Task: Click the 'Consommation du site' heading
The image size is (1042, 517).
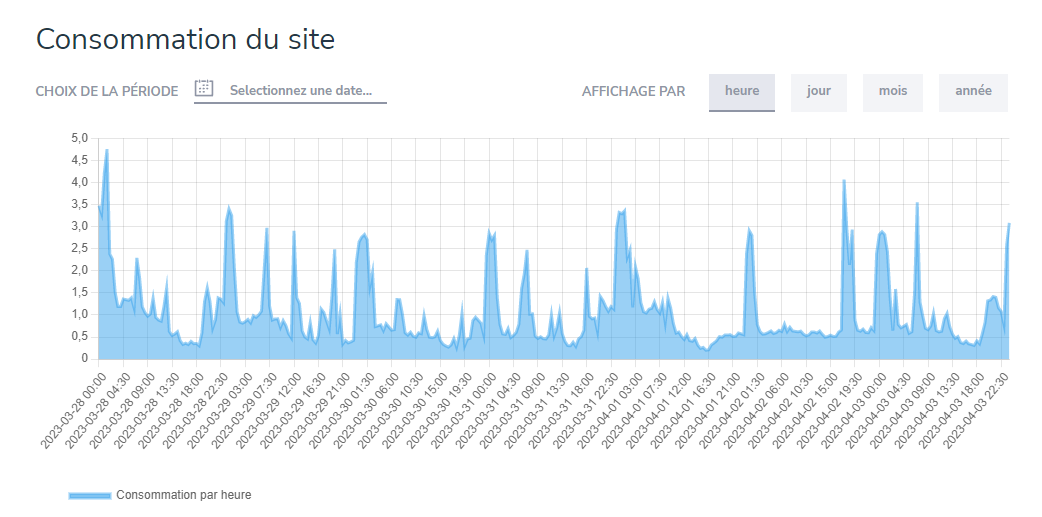Action: tap(185, 39)
